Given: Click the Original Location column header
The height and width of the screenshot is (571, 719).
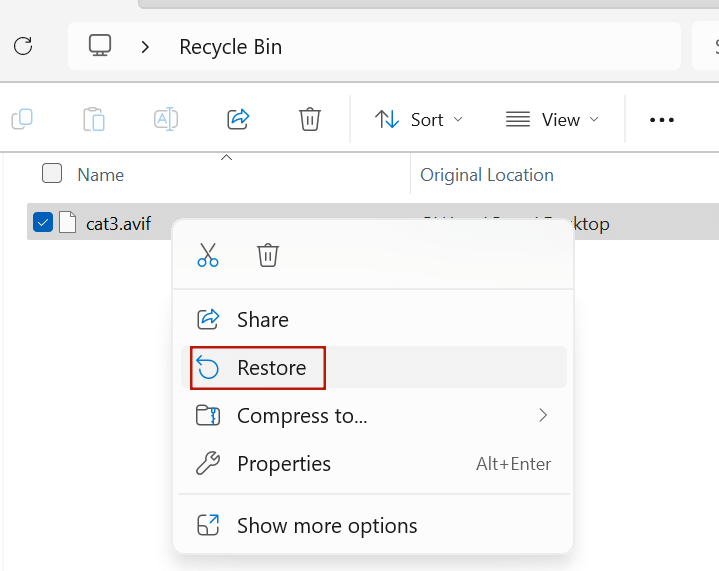Looking at the screenshot, I should (x=487, y=175).
